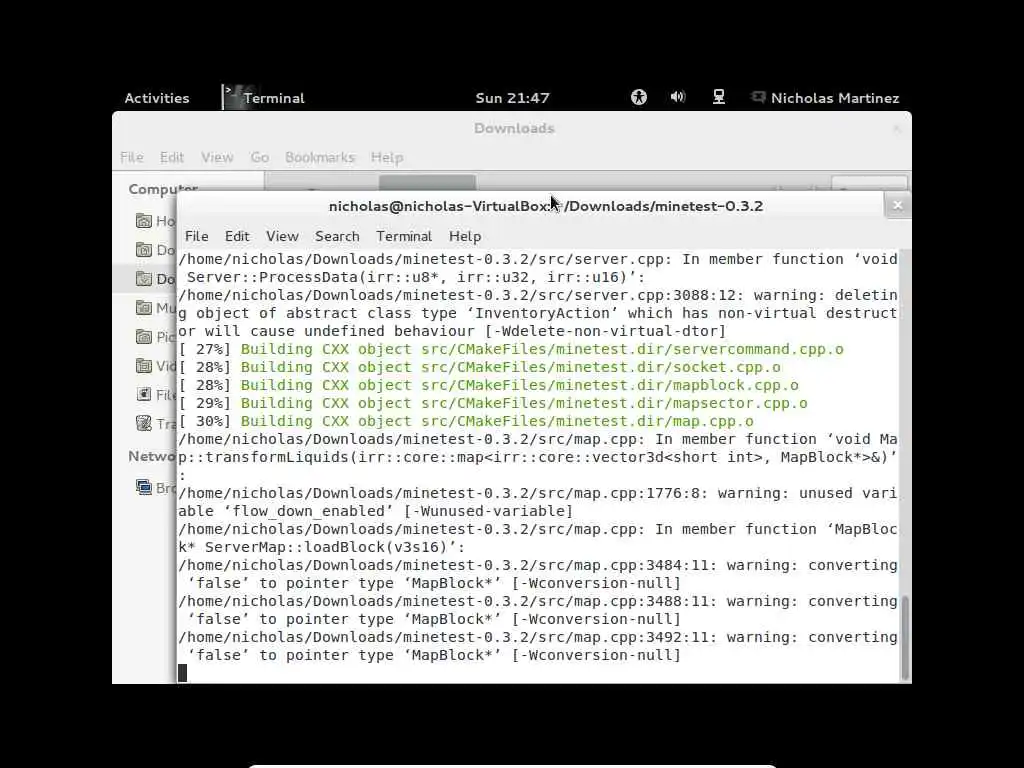Click the map.cpp.o build line at 30%
Image resolution: width=1024 pixels, height=768 pixels.
tap(466, 421)
